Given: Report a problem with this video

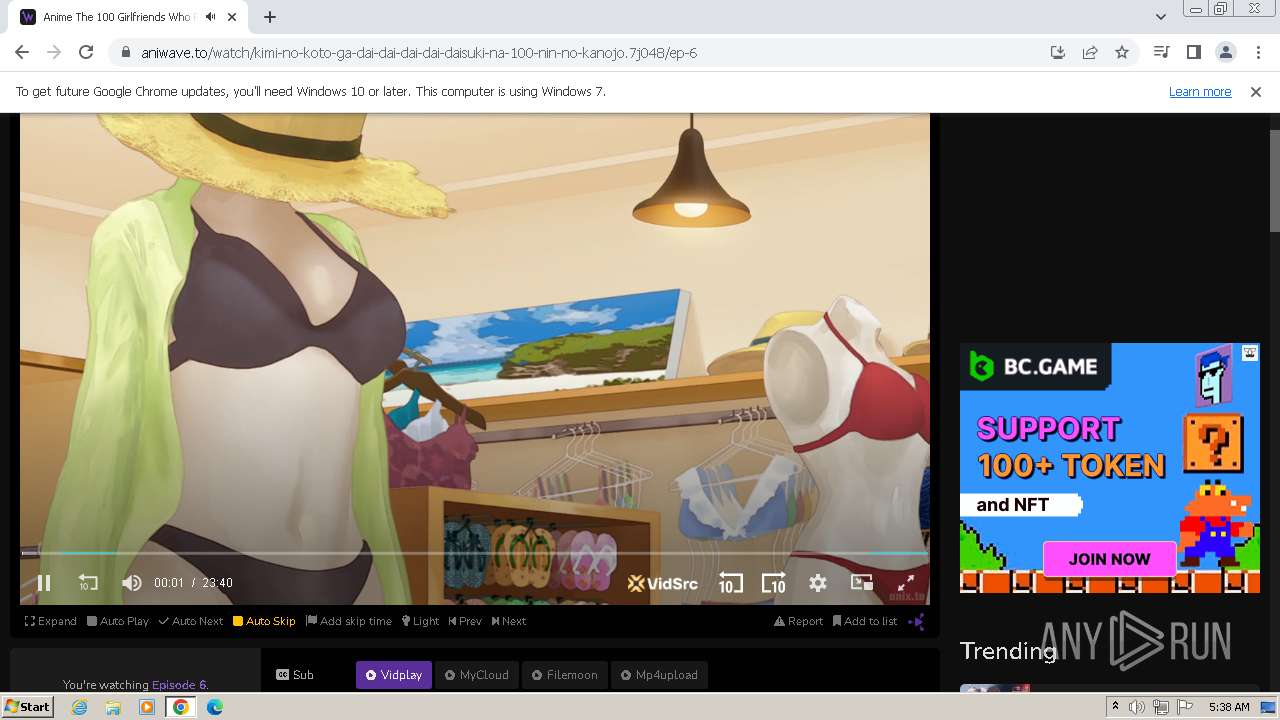Looking at the screenshot, I should click(798, 621).
